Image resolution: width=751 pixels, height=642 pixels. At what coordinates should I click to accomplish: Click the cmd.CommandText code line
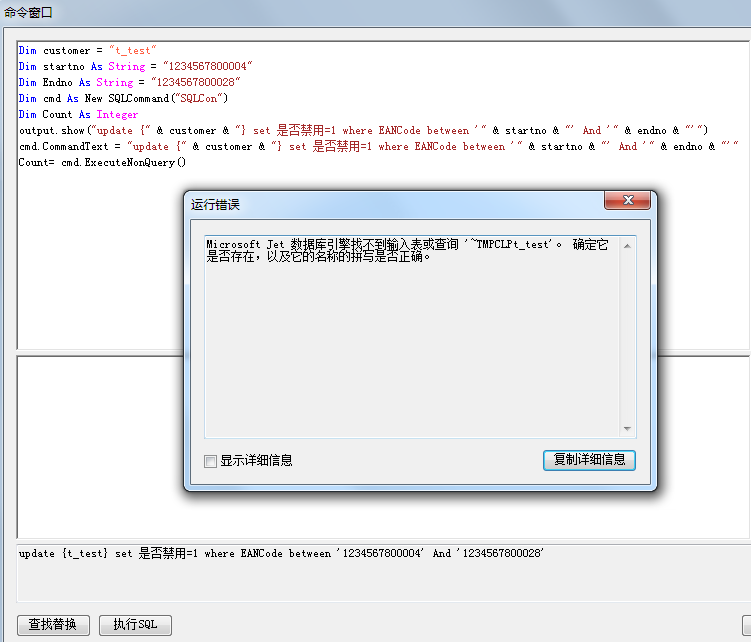tap(378, 146)
